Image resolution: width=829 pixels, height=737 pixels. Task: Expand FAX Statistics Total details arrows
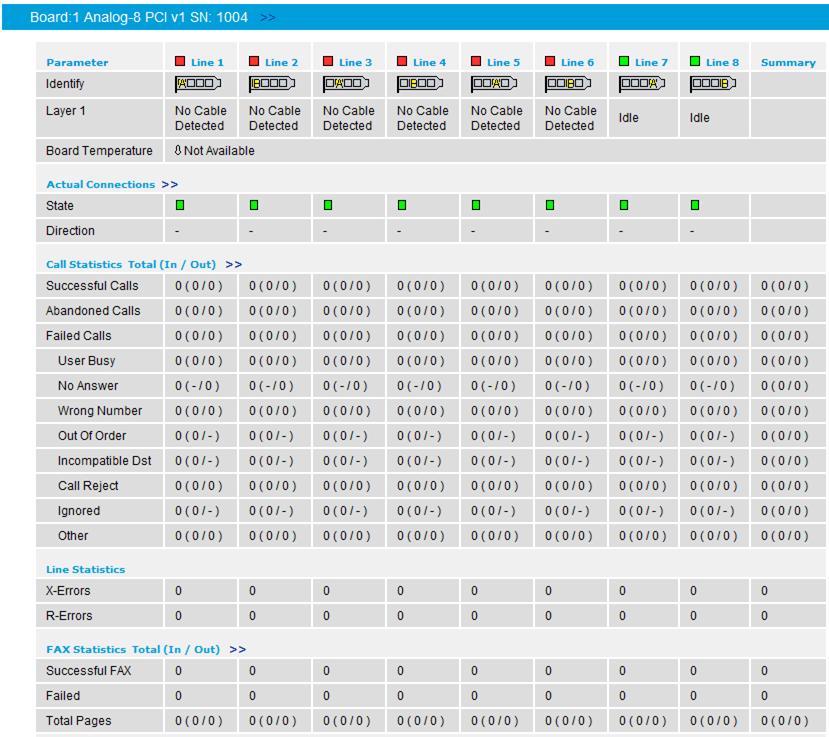(237, 649)
